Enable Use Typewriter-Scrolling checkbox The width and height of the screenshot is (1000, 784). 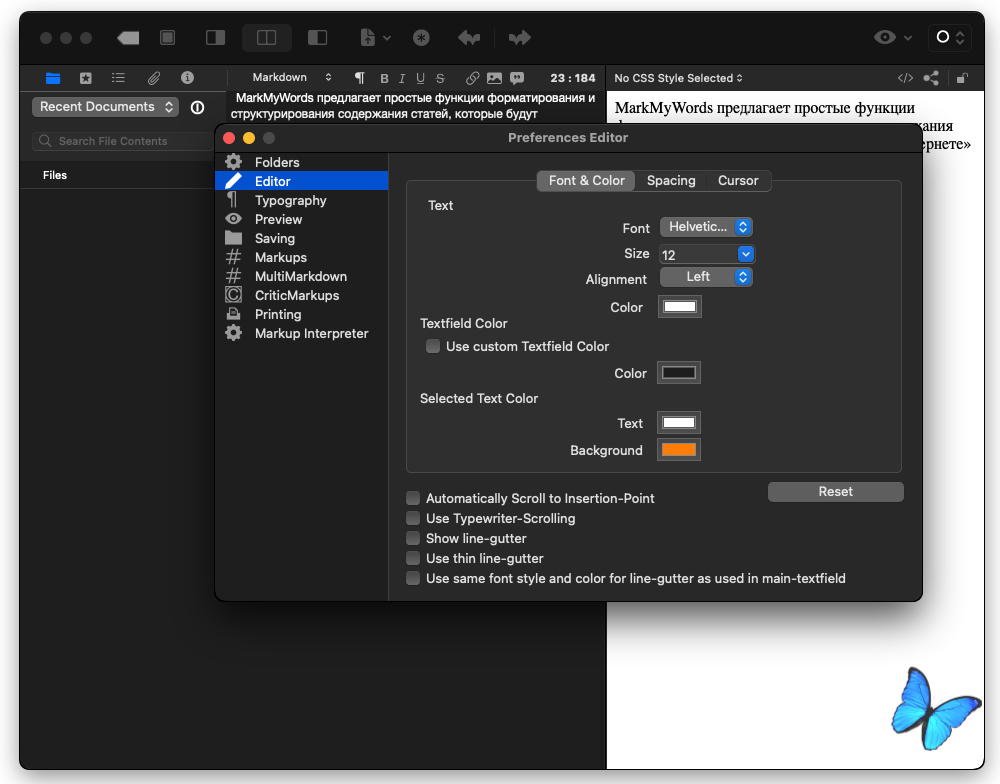click(413, 518)
